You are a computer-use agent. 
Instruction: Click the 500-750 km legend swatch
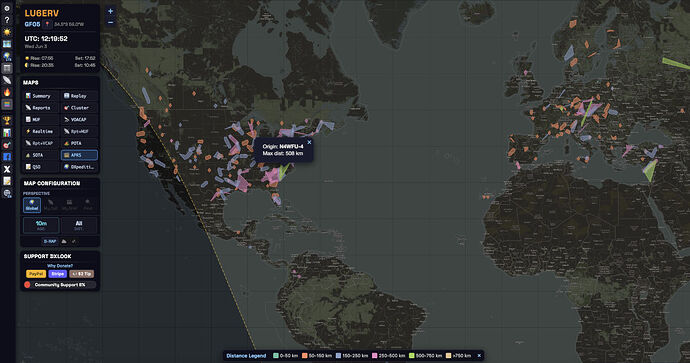click(x=411, y=356)
